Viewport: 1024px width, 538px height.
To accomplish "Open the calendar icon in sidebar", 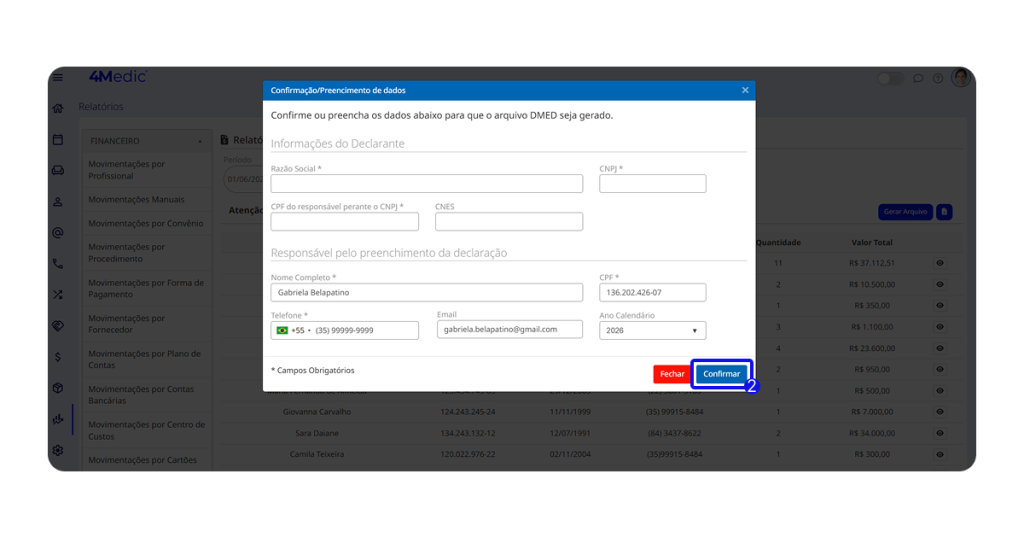I will pos(58,139).
